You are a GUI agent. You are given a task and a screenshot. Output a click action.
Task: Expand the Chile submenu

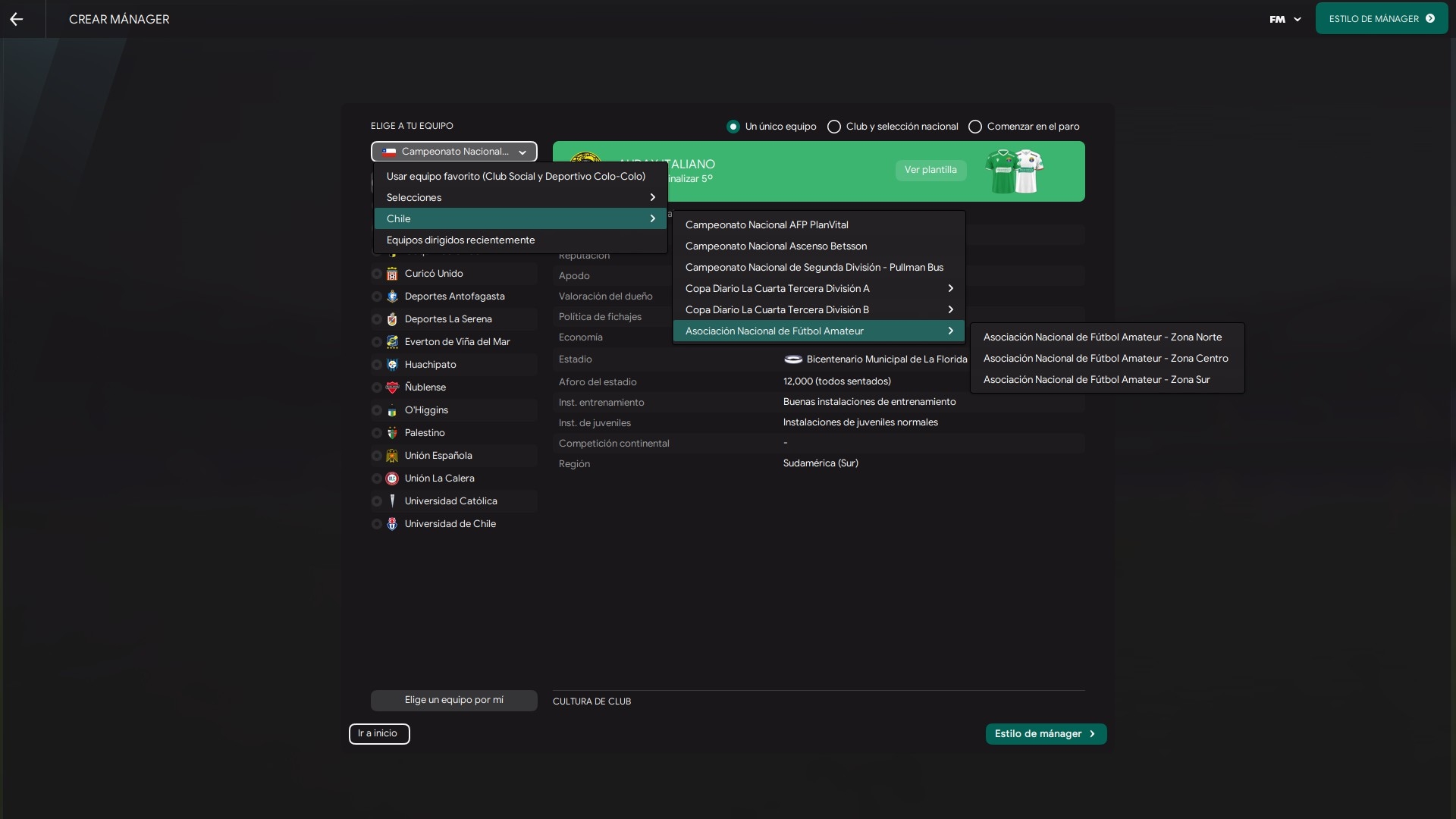(x=520, y=218)
